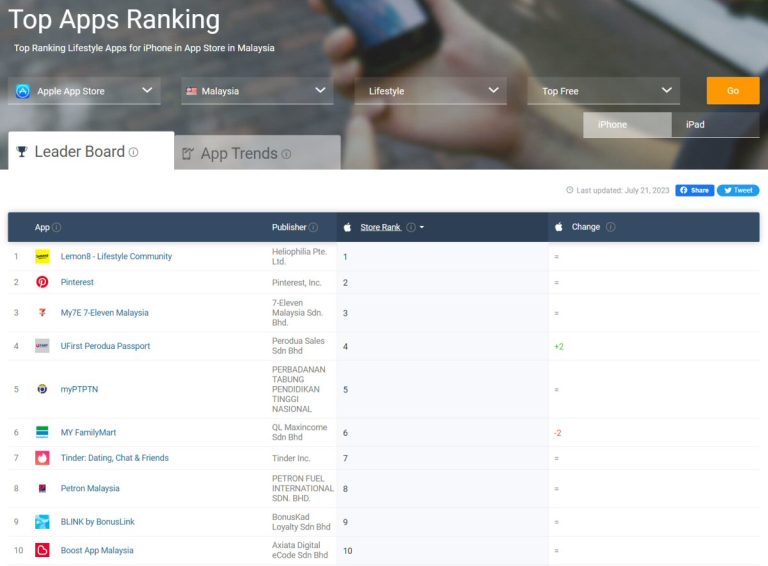Click the BLINK by BonusLink icon
This screenshot has width=768, height=566.
click(42, 522)
